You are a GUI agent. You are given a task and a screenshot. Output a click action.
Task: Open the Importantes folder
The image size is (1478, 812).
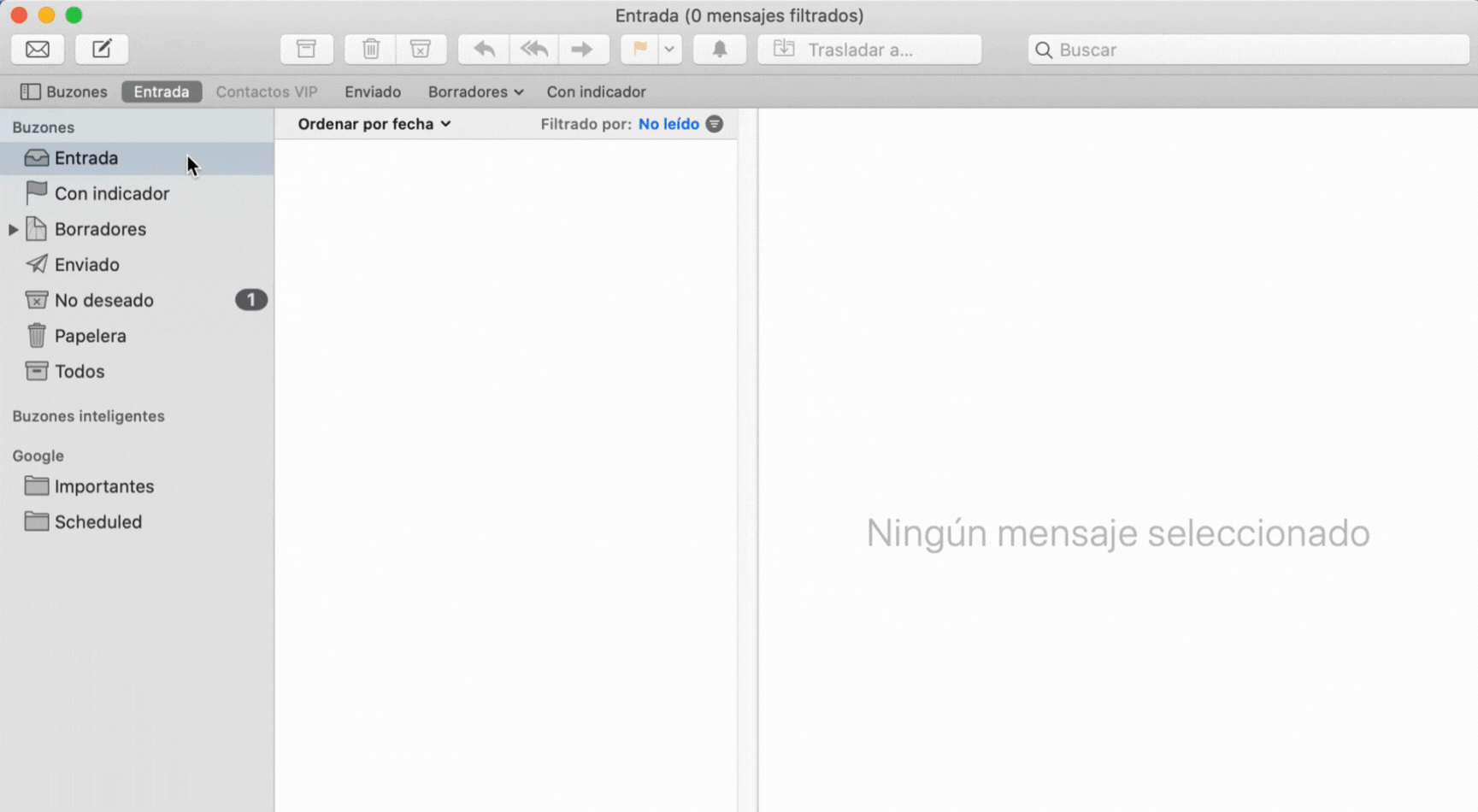tap(137, 486)
